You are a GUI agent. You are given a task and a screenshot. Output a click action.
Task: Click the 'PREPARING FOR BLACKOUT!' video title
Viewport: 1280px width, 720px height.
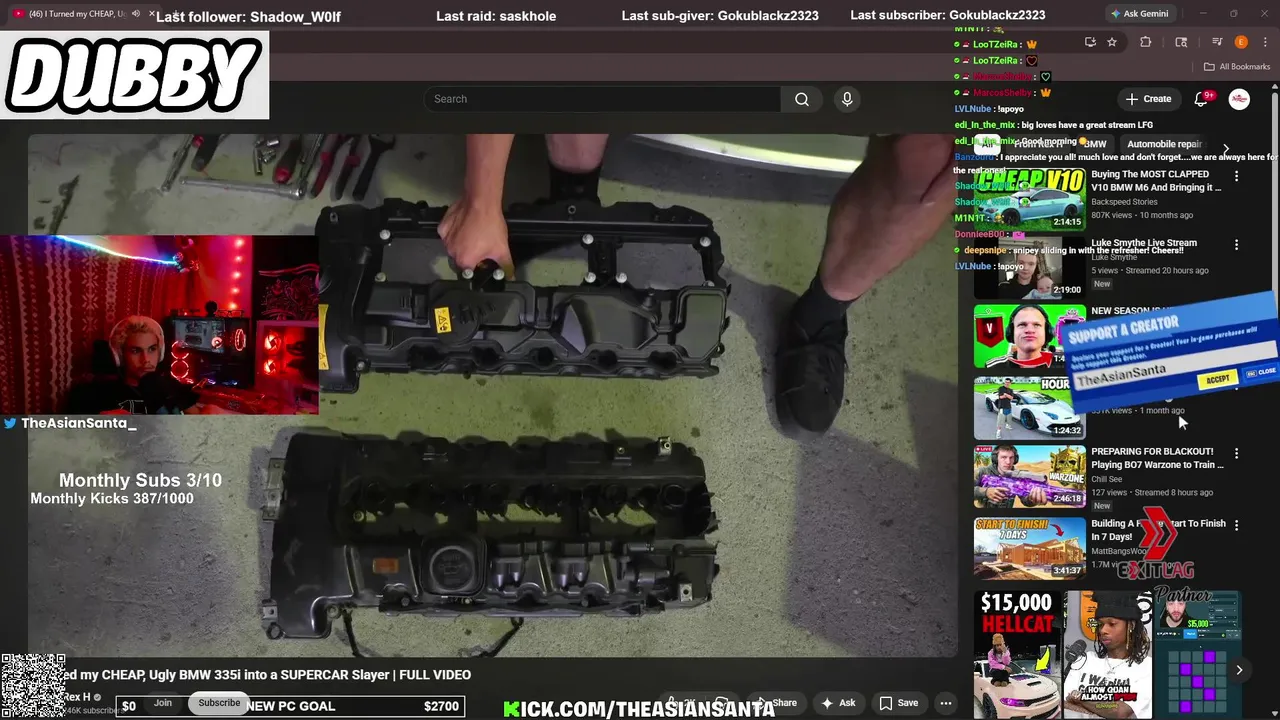tap(1157, 458)
